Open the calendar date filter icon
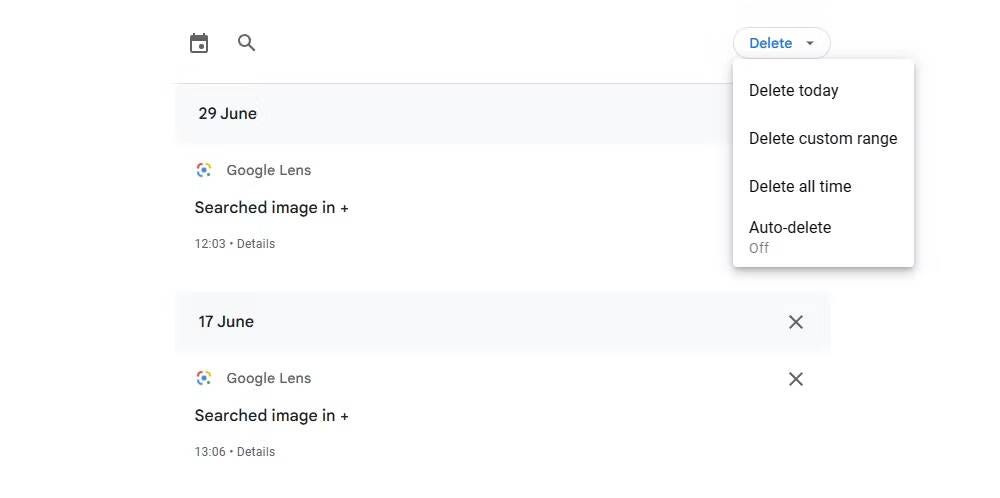Screen dimensions: 1000x498 point(199,43)
